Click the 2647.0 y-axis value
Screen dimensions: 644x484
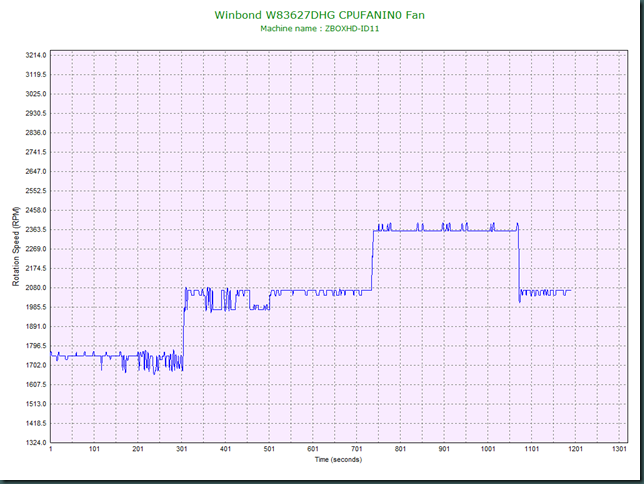coord(36,171)
